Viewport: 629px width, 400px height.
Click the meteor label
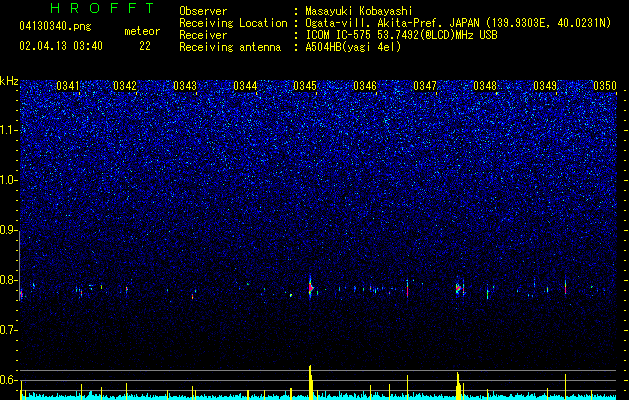click(142, 31)
